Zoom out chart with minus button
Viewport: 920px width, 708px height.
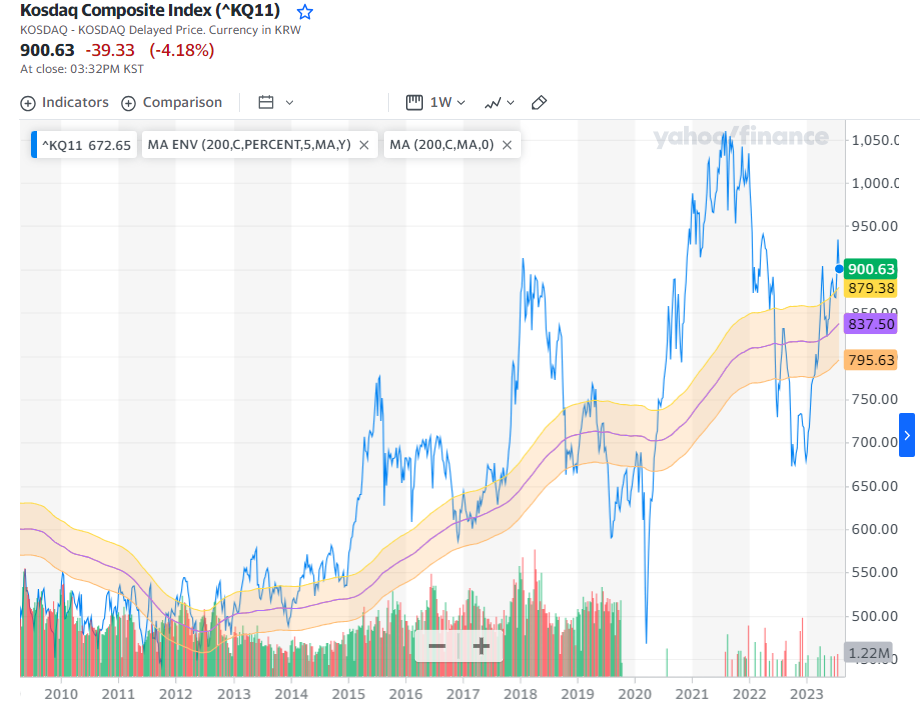click(437, 646)
